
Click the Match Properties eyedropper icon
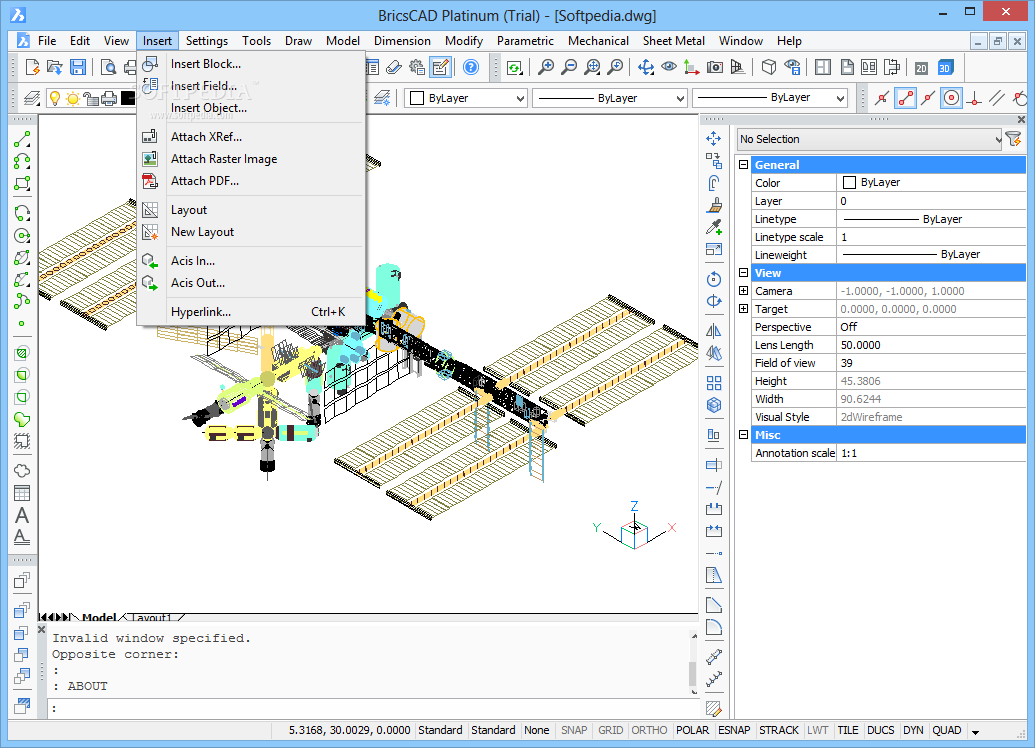(x=714, y=227)
